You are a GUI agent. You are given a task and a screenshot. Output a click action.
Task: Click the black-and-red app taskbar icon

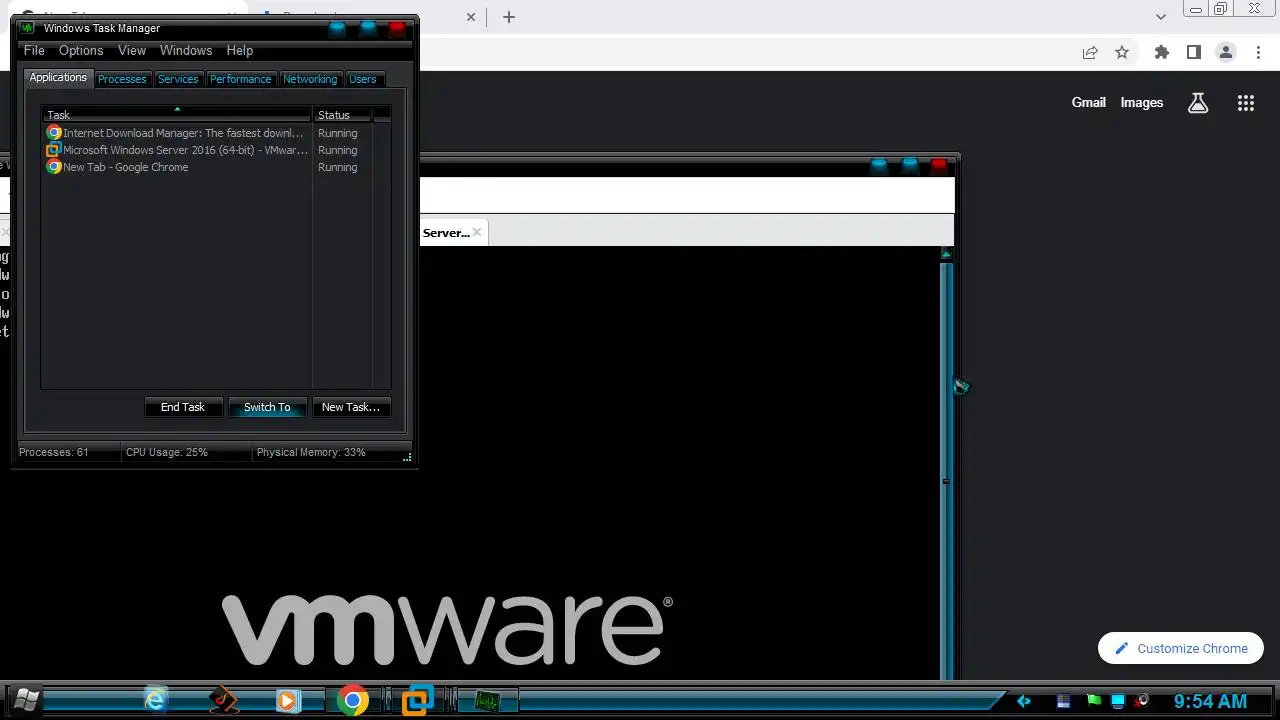(x=223, y=700)
